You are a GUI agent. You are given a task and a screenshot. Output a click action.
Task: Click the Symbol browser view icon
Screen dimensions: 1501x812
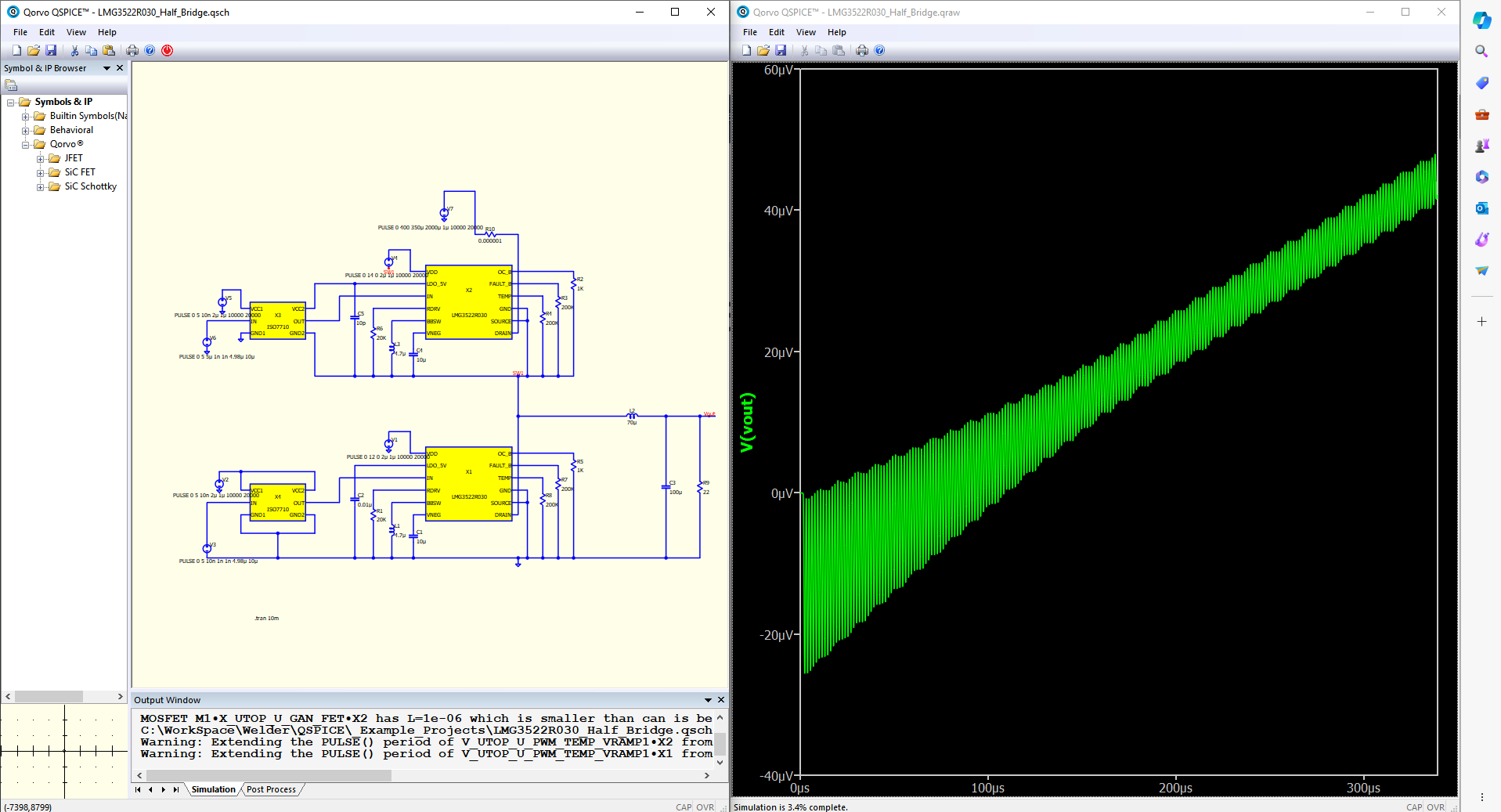pyautogui.click(x=11, y=85)
